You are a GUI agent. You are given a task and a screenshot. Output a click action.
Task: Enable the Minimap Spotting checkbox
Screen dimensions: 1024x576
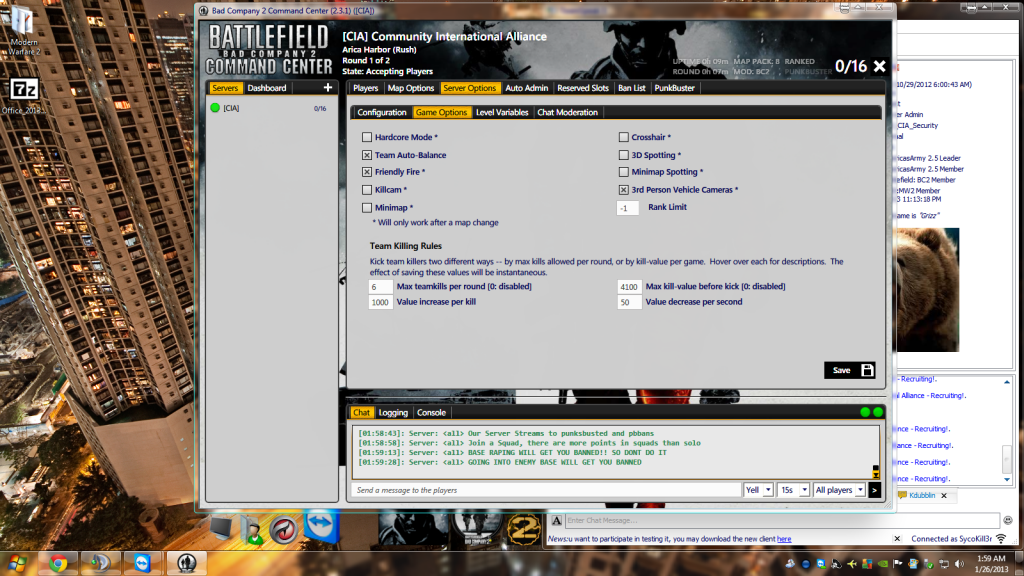pos(624,172)
